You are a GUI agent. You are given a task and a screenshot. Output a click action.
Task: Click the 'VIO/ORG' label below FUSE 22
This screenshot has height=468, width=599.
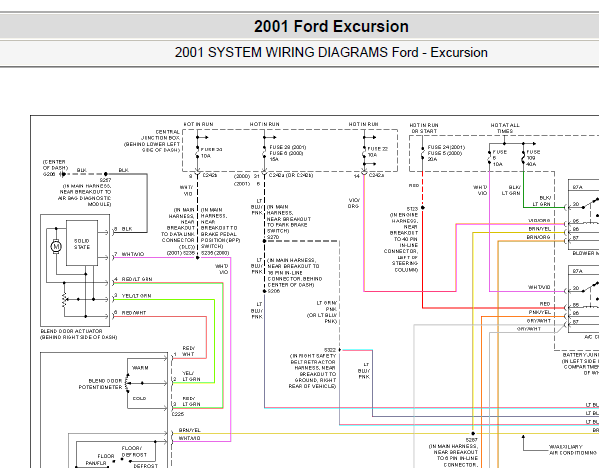[x=354, y=203]
